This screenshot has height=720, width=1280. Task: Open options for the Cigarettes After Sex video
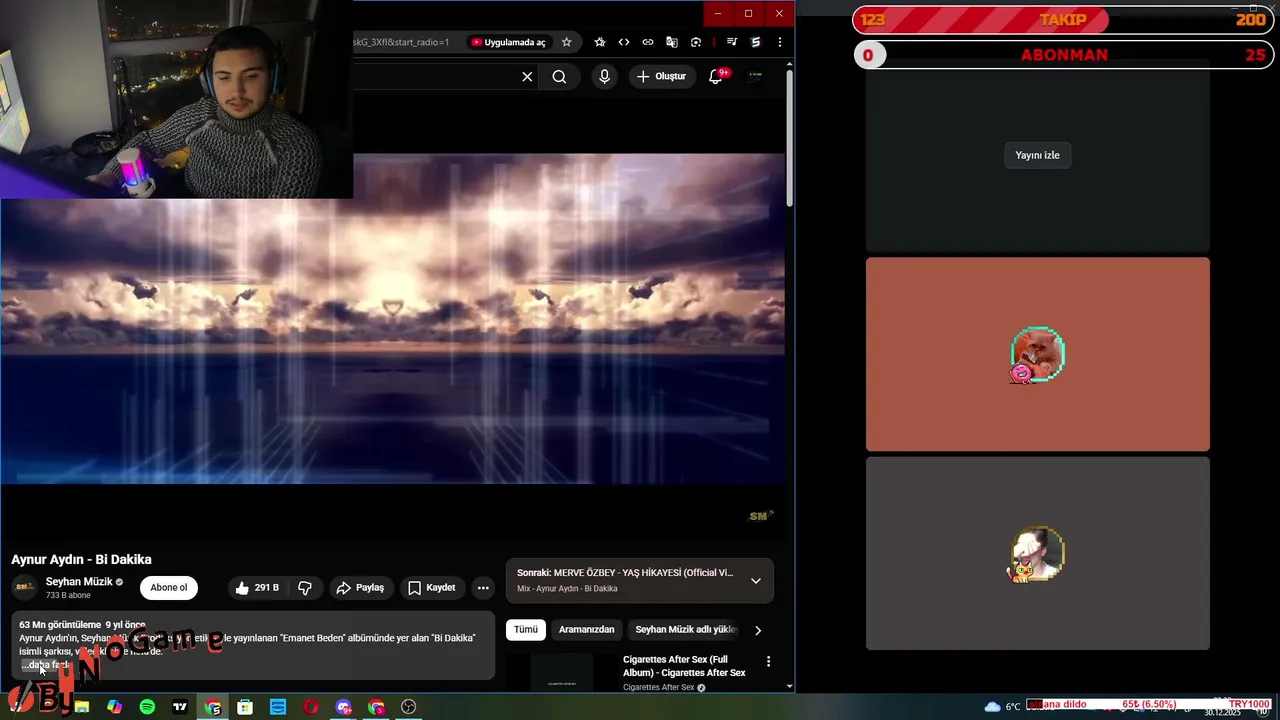coord(768,661)
